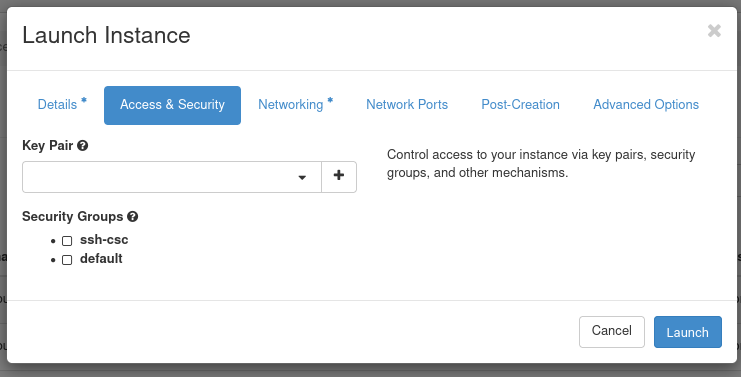
Task: Click the default label text
Action: click(101, 258)
